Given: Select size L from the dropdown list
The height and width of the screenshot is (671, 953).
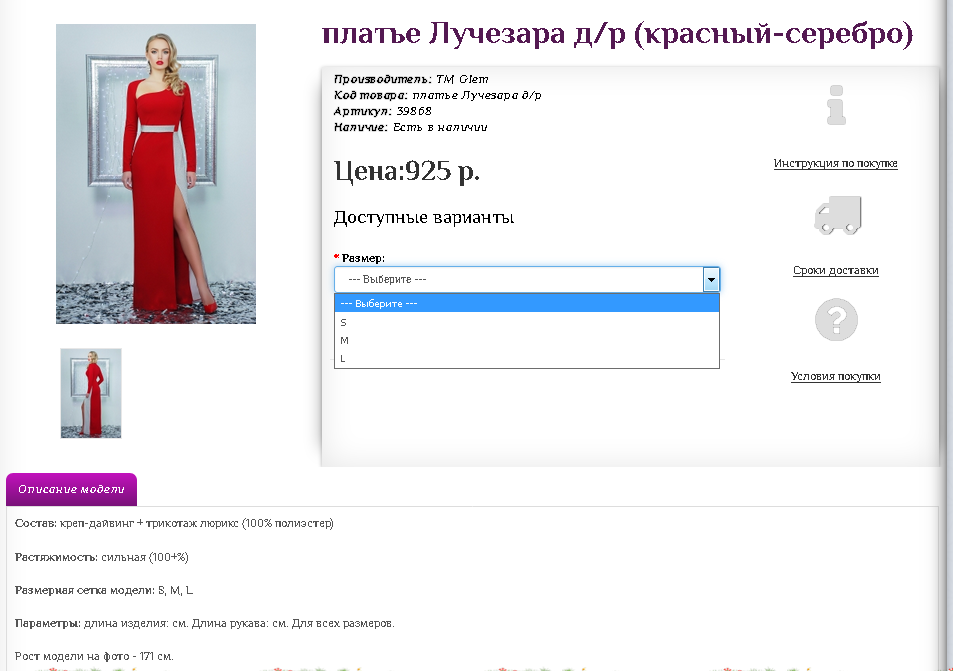Looking at the screenshot, I should click(527, 358).
